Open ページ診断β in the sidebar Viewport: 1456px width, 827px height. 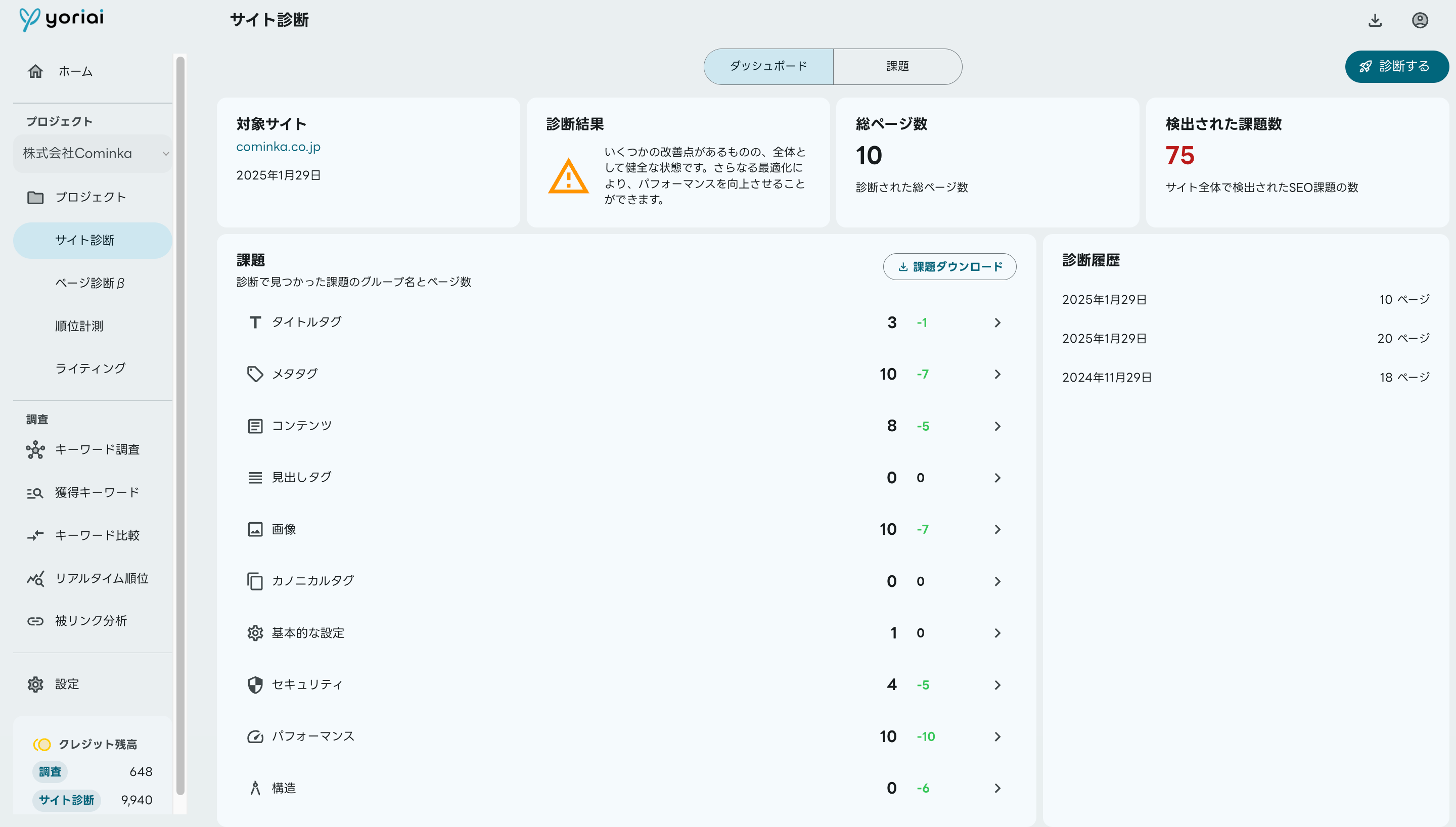point(89,283)
